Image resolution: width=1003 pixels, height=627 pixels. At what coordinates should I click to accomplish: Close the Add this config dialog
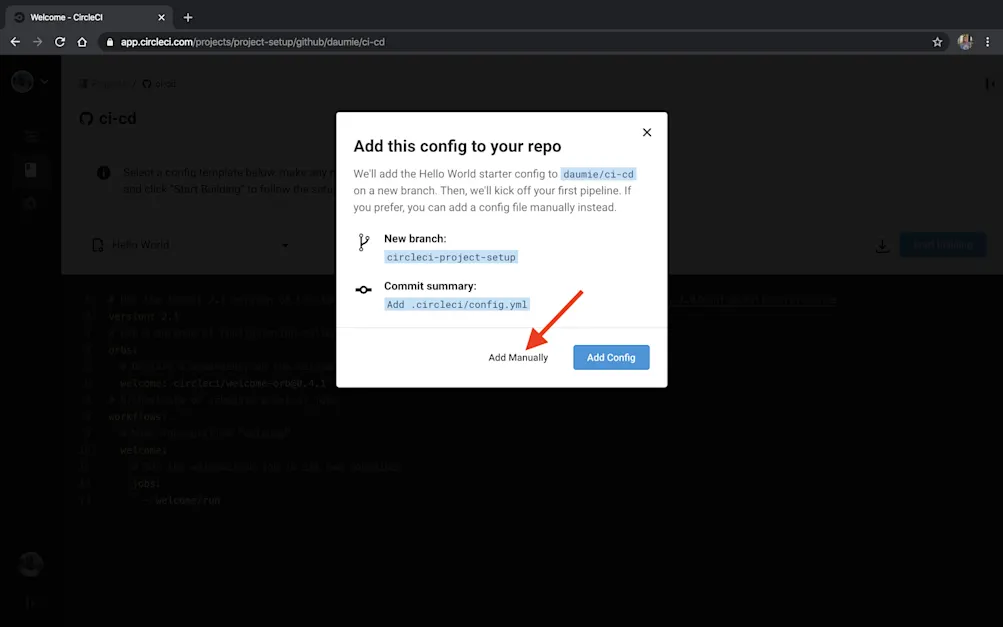tap(647, 132)
